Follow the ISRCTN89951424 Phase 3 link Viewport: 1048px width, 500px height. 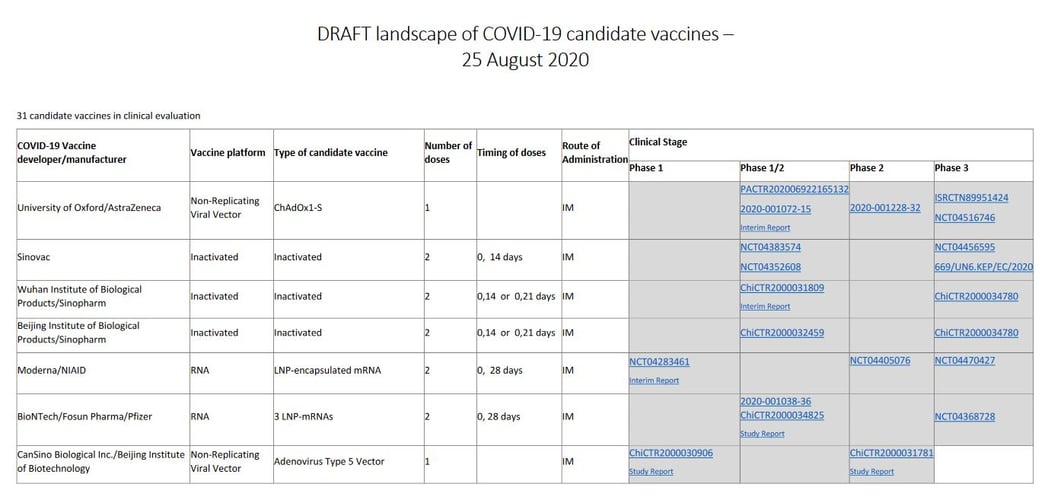coord(971,198)
